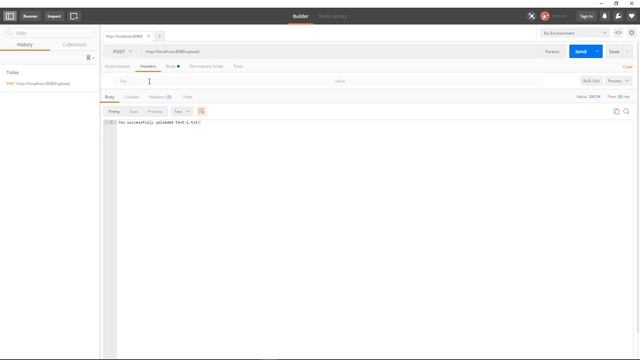Open the notifications bell
This screenshot has height=360, width=640.
click(604, 16)
